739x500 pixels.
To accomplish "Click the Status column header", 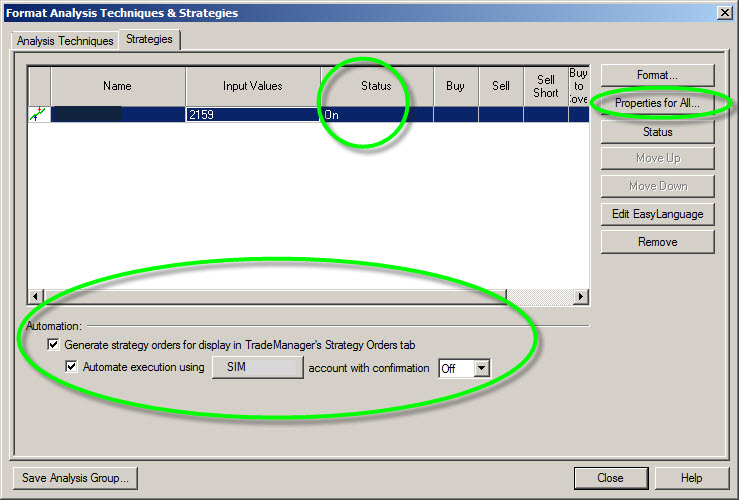I will [x=377, y=86].
